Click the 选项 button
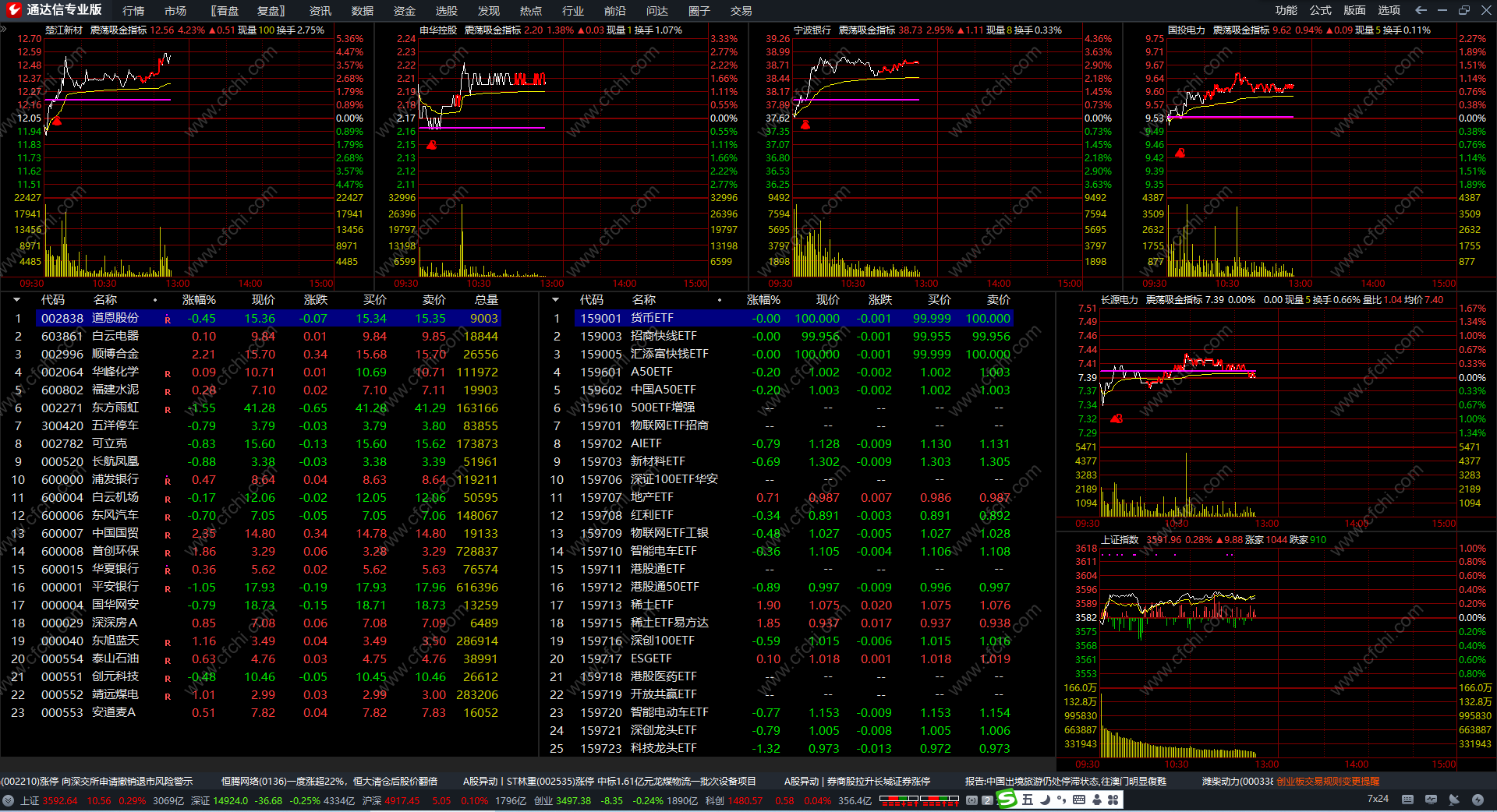 (x=1389, y=10)
